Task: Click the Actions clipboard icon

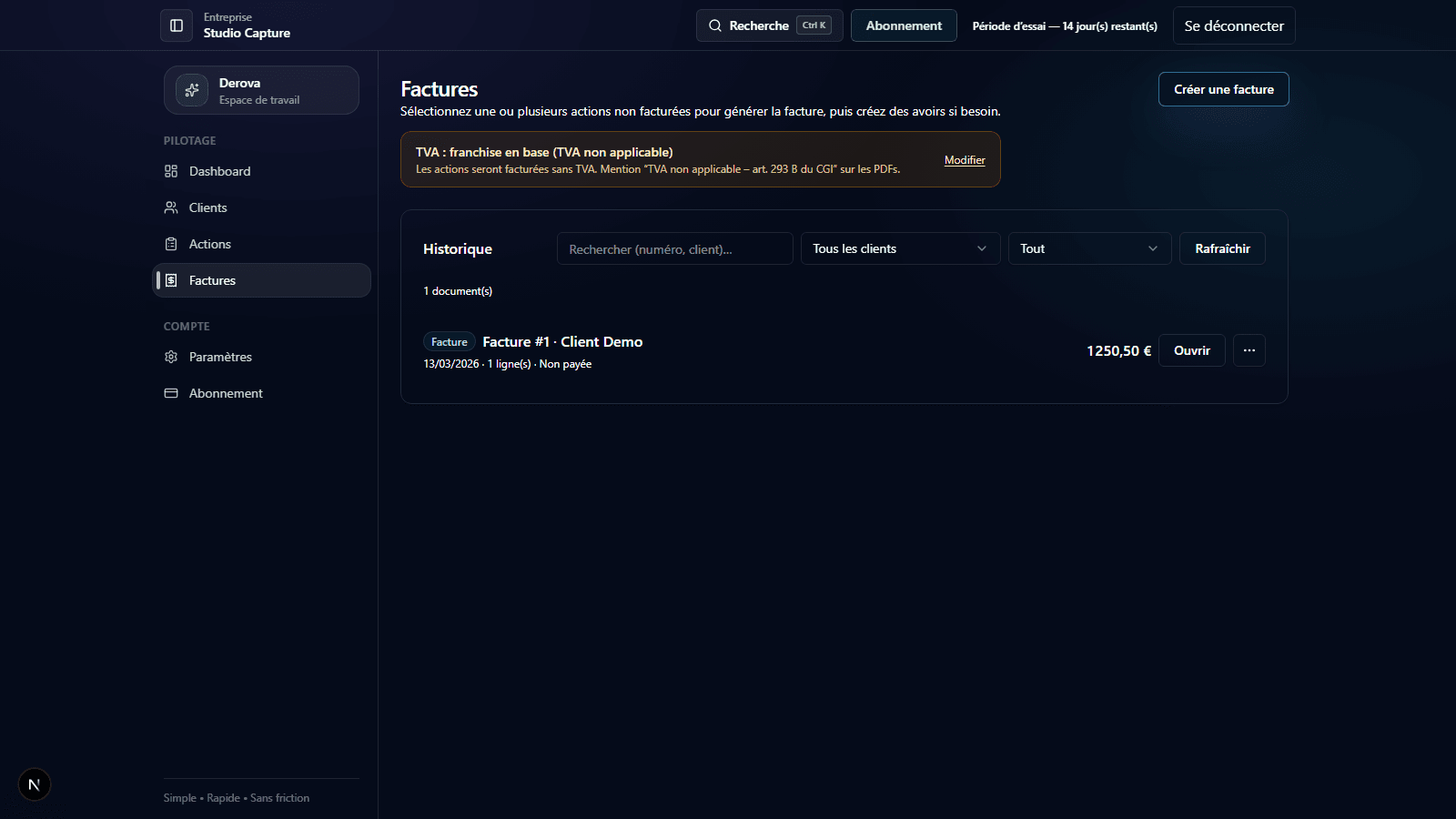Action: (171, 244)
